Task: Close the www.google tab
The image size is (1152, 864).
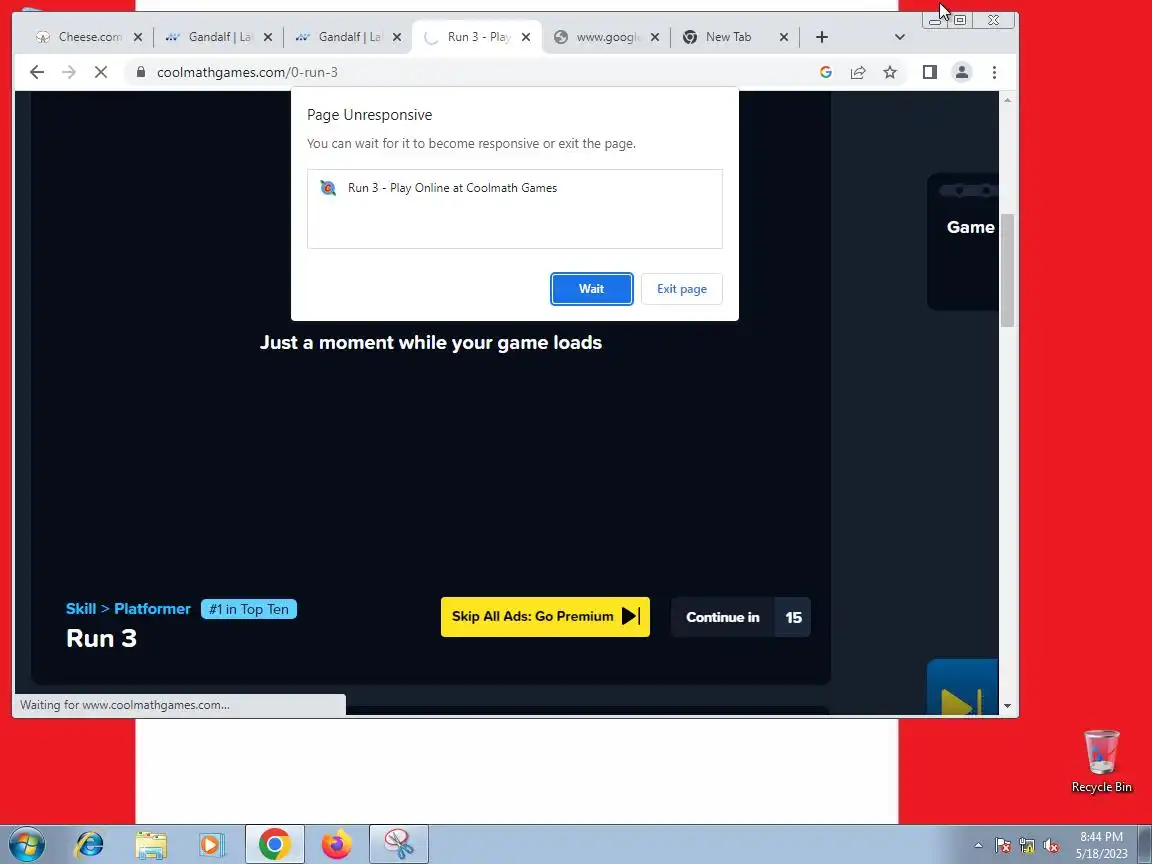Action: (x=655, y=37)
